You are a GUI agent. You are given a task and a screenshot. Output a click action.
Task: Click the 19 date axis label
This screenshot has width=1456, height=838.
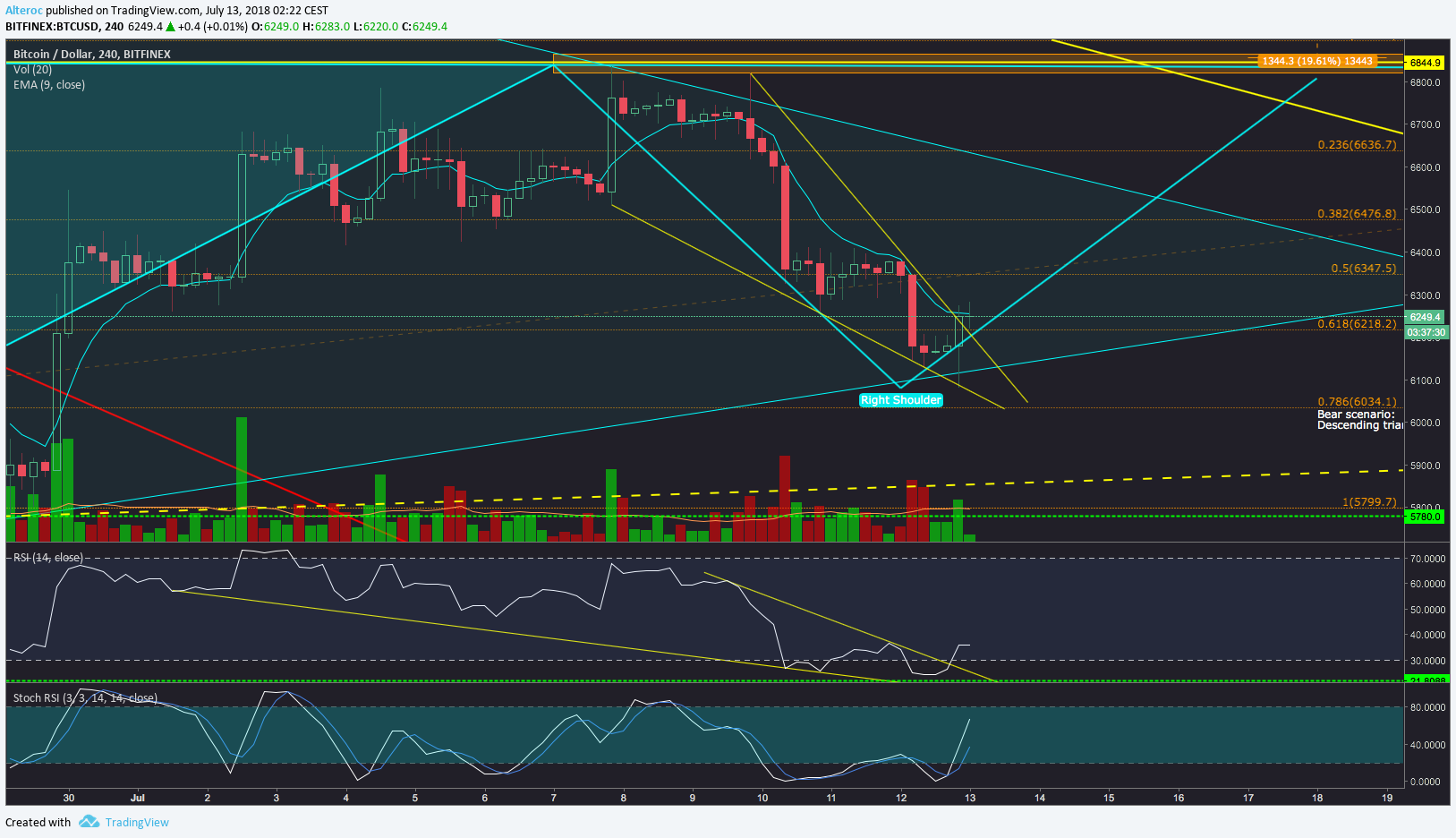1387,798
